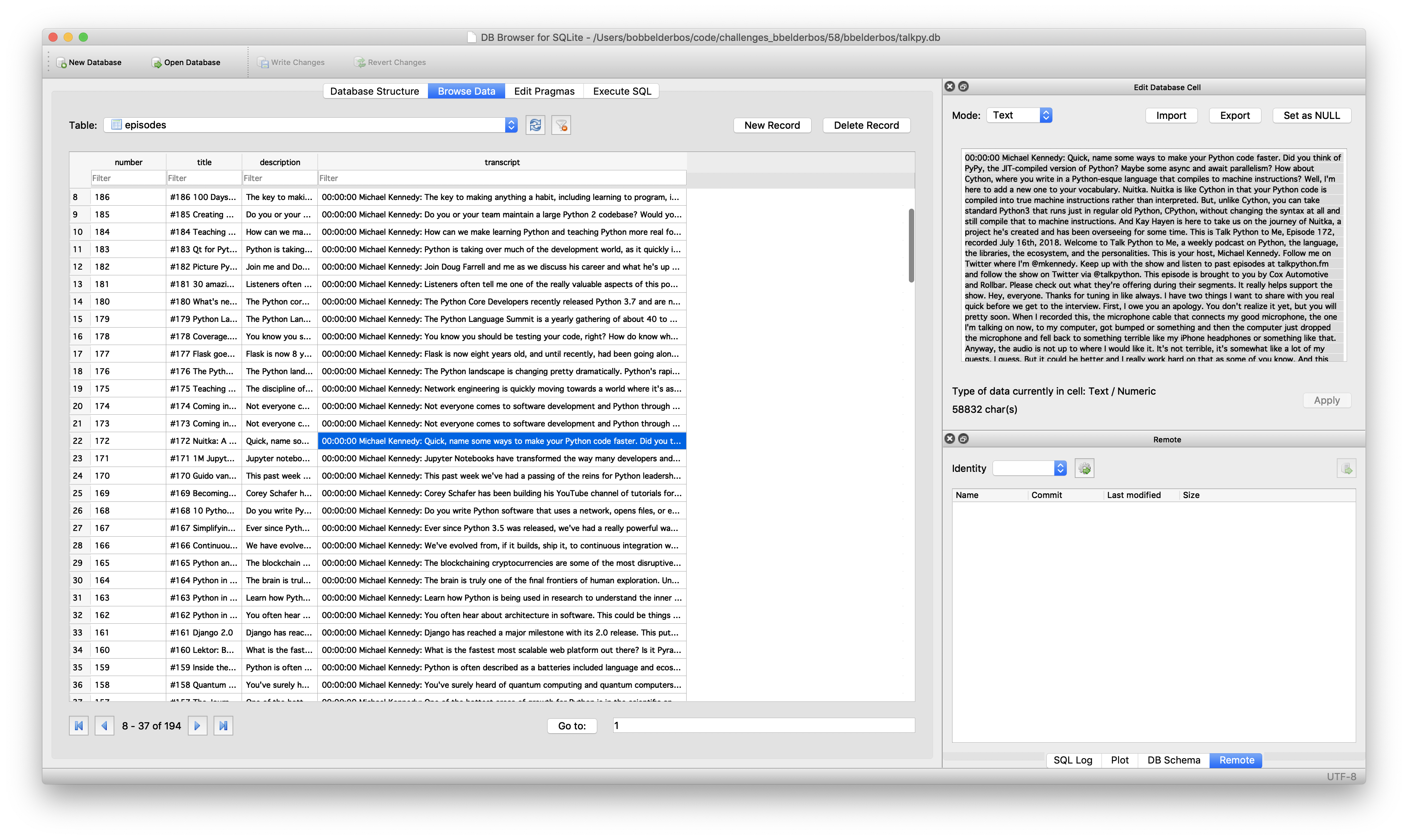Go to next page of records
Image resolution: width=1408 pixels, height=840 pixels.
197,726
